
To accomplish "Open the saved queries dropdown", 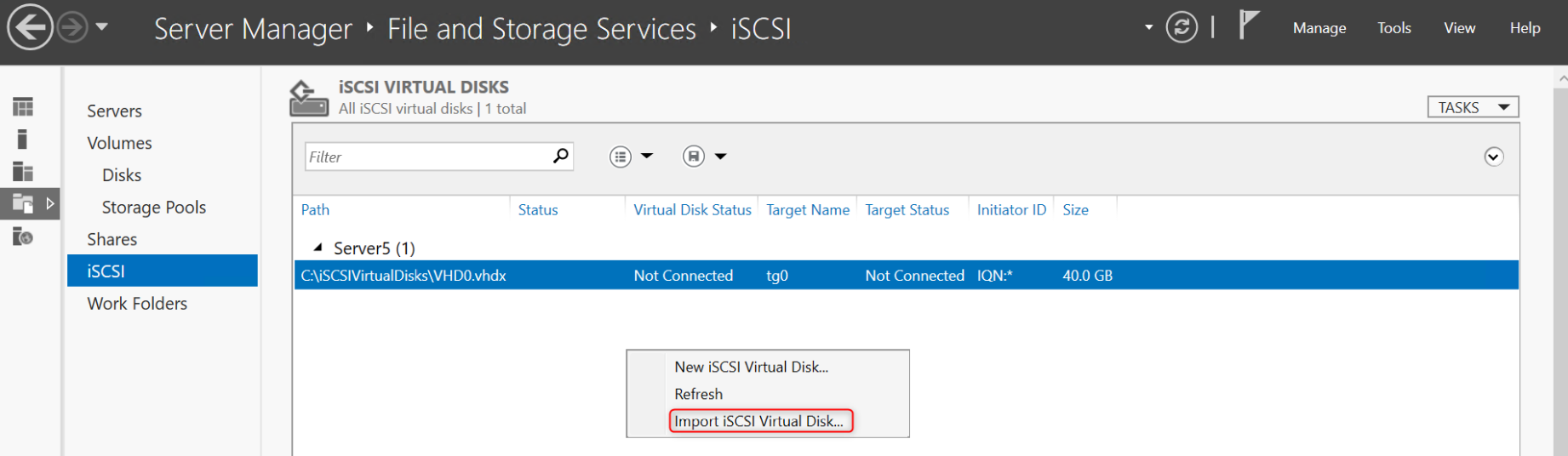I will [705, 157].
